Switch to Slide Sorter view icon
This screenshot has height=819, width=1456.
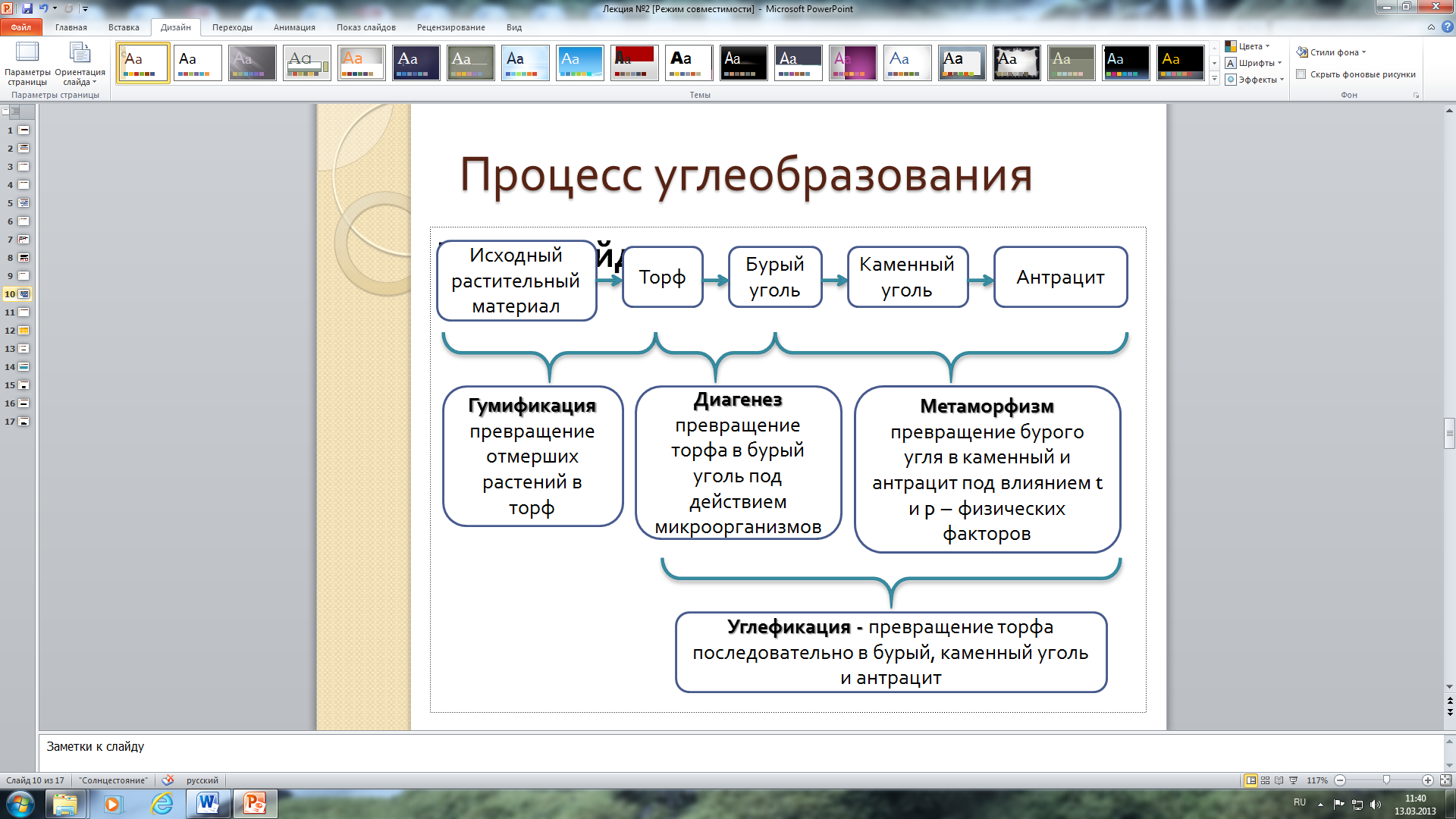tap(1265, 780)
